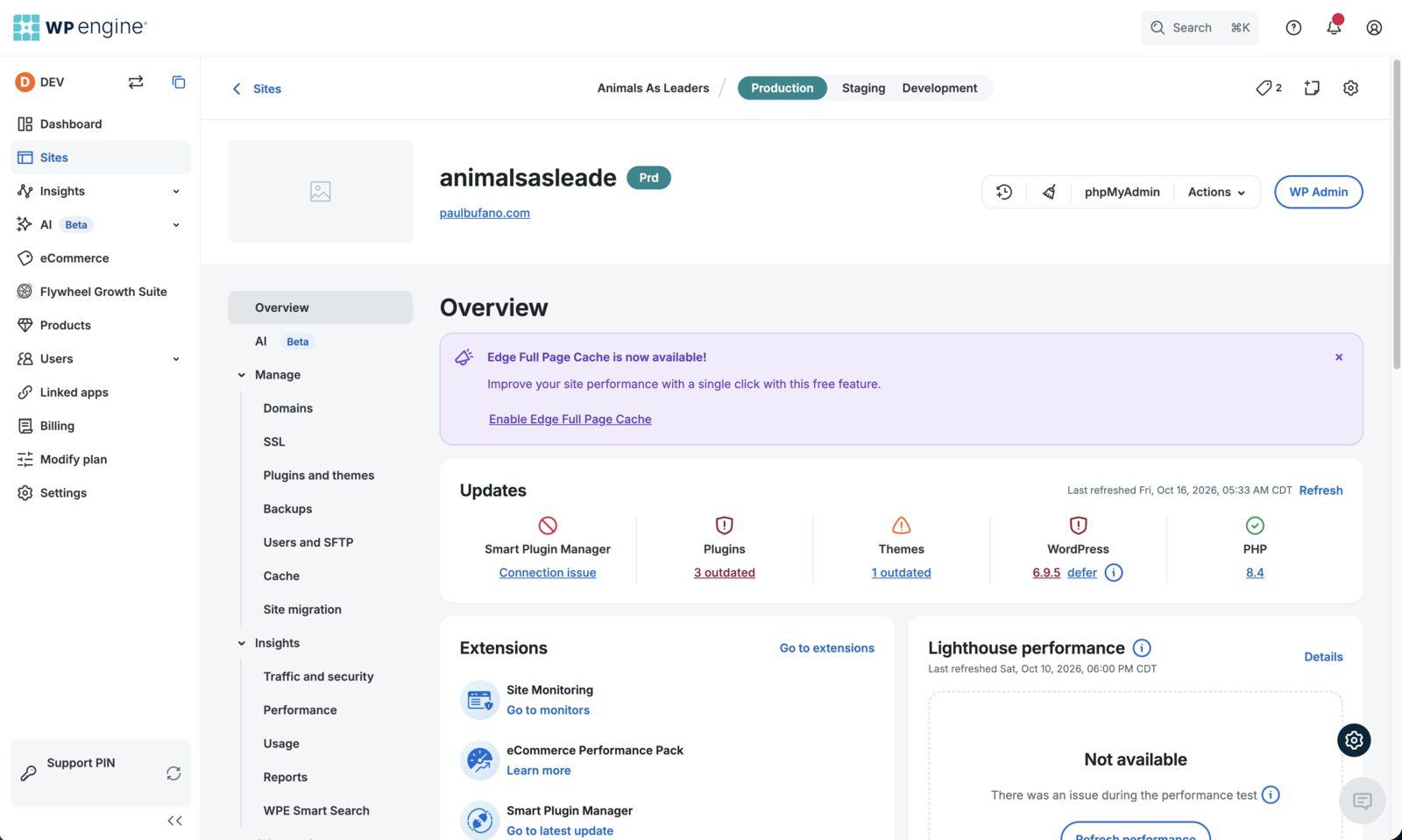This screenshot has height=840, width=1402.
Task: Refresh the Support PIN
Action: click(x=173, y=773)
